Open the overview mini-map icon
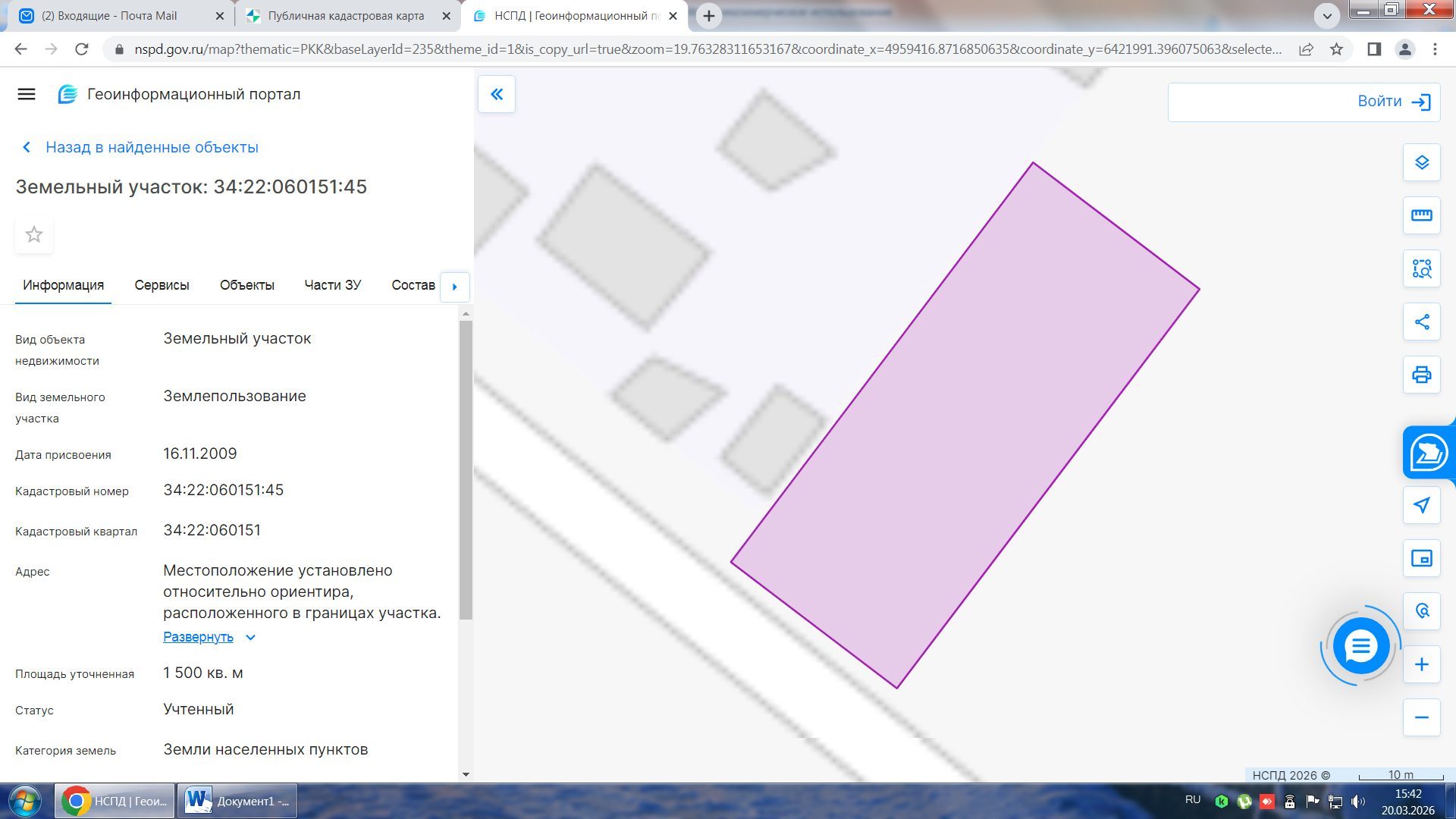The image size is (1456, 819). coord(1421,559)
